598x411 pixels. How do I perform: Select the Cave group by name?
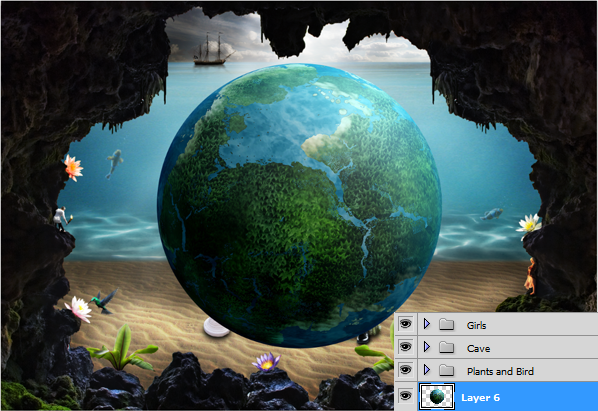click(478, 348)
